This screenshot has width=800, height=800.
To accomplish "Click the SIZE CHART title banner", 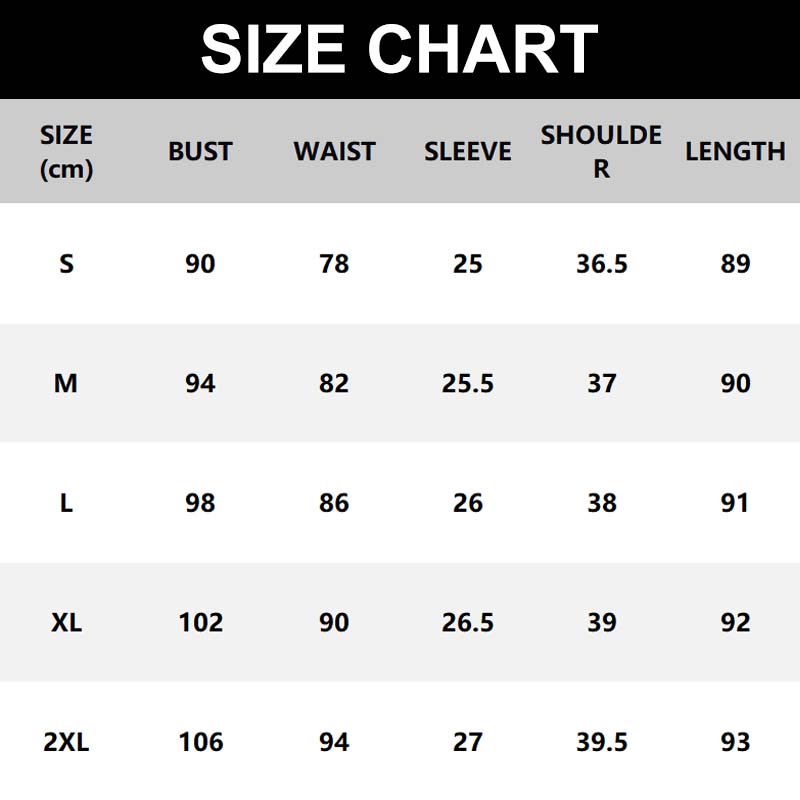I will click(400, 49).
